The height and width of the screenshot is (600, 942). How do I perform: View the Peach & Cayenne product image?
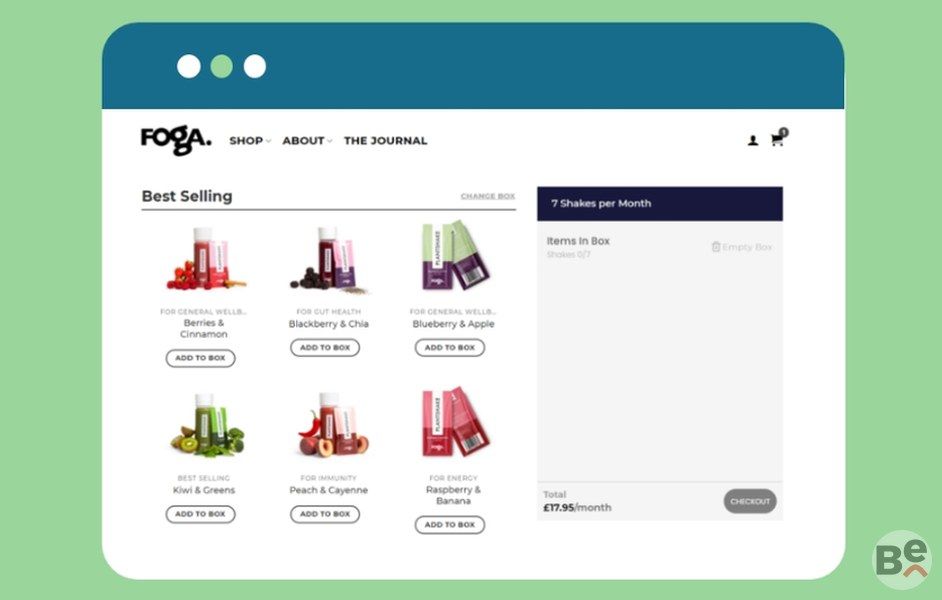[332, 425]
